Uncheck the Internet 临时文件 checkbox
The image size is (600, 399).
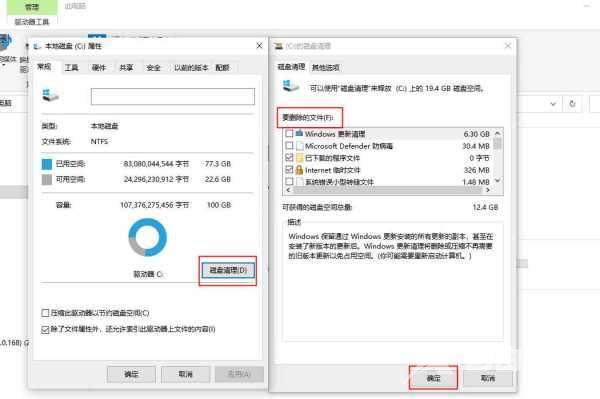point(289,169)
